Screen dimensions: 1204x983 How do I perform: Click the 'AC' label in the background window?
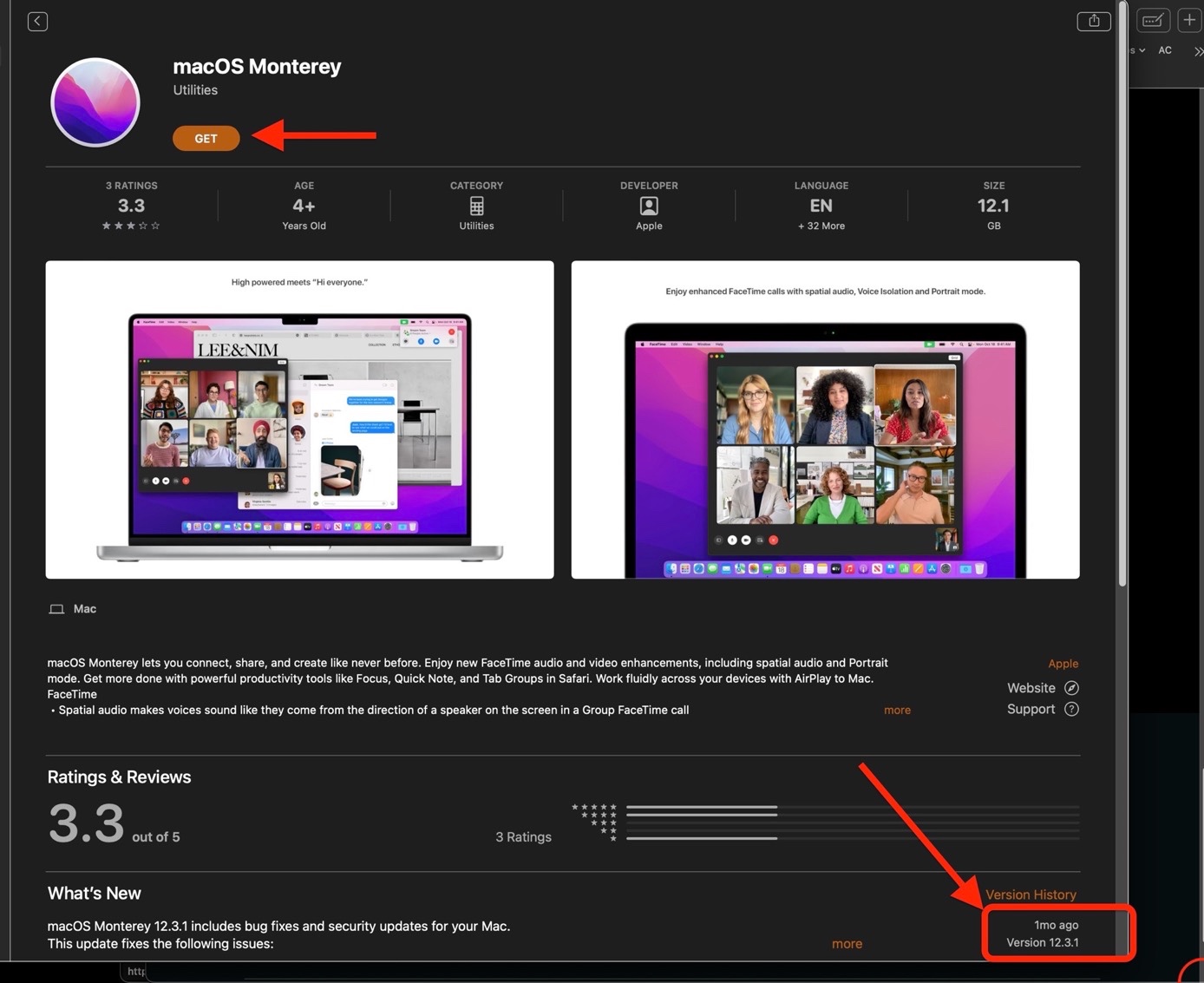click(1165, 50)
